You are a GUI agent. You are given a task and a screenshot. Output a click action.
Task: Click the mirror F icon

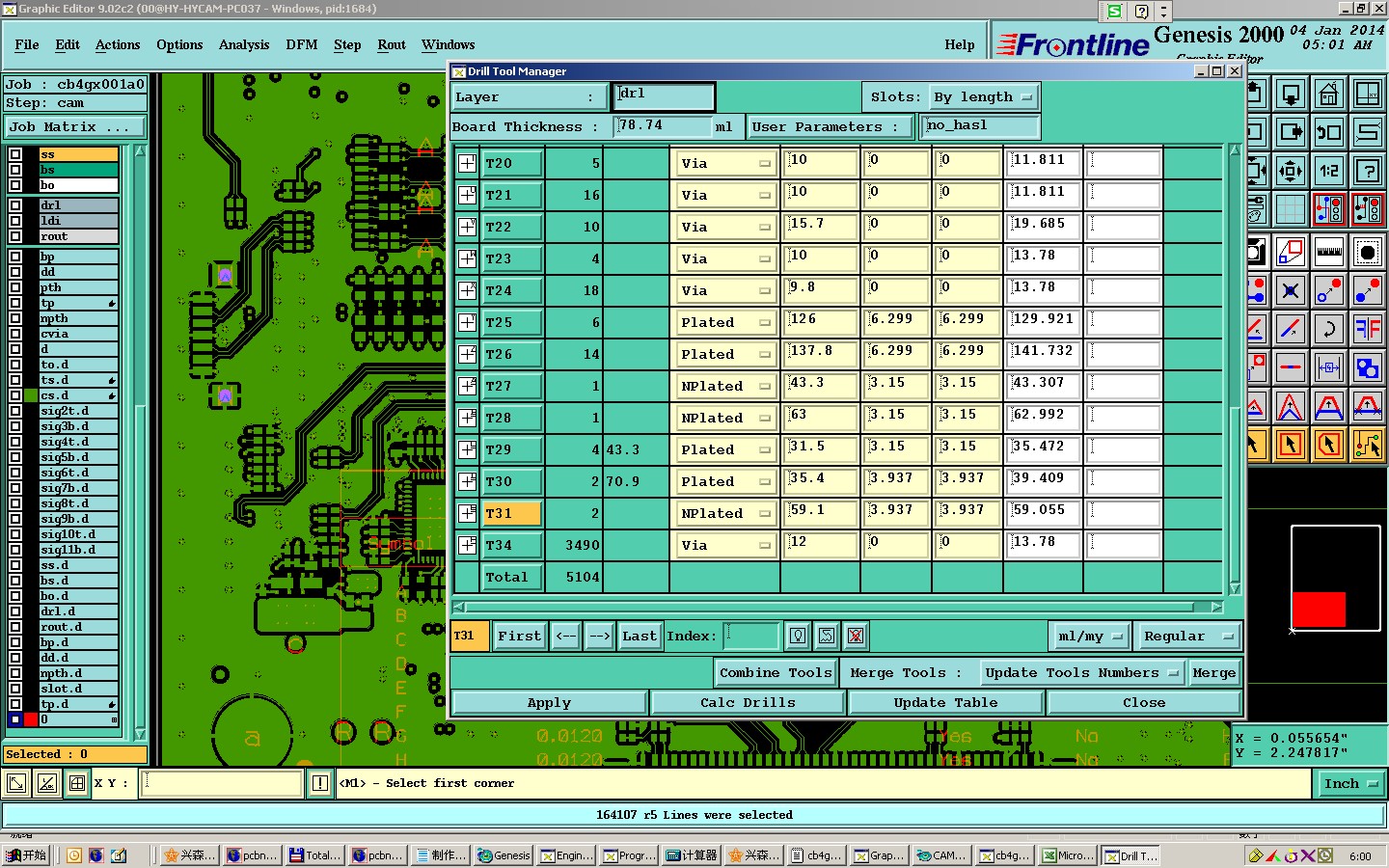coord(1368,329)
